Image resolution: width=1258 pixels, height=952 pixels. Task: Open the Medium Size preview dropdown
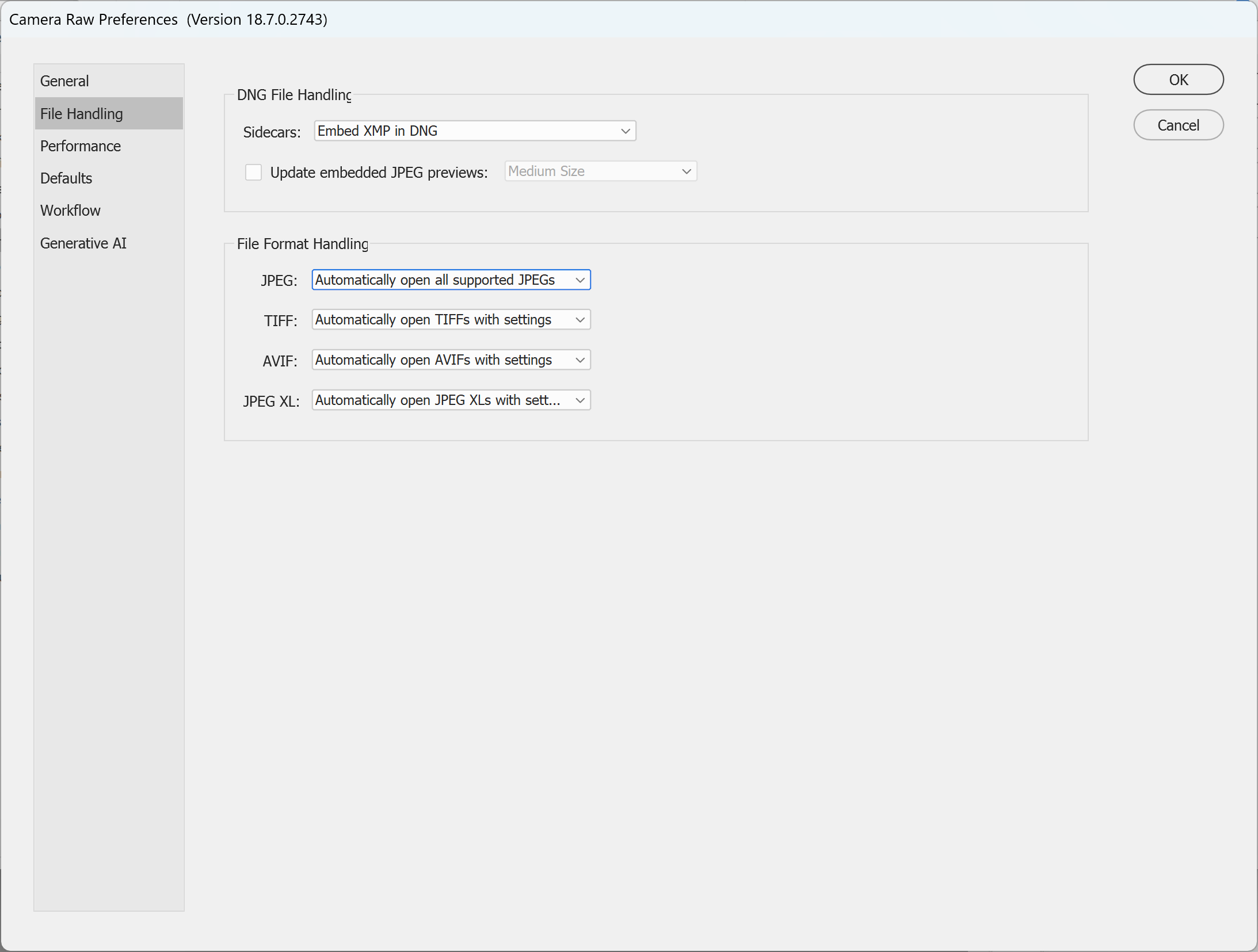point(601,171)
